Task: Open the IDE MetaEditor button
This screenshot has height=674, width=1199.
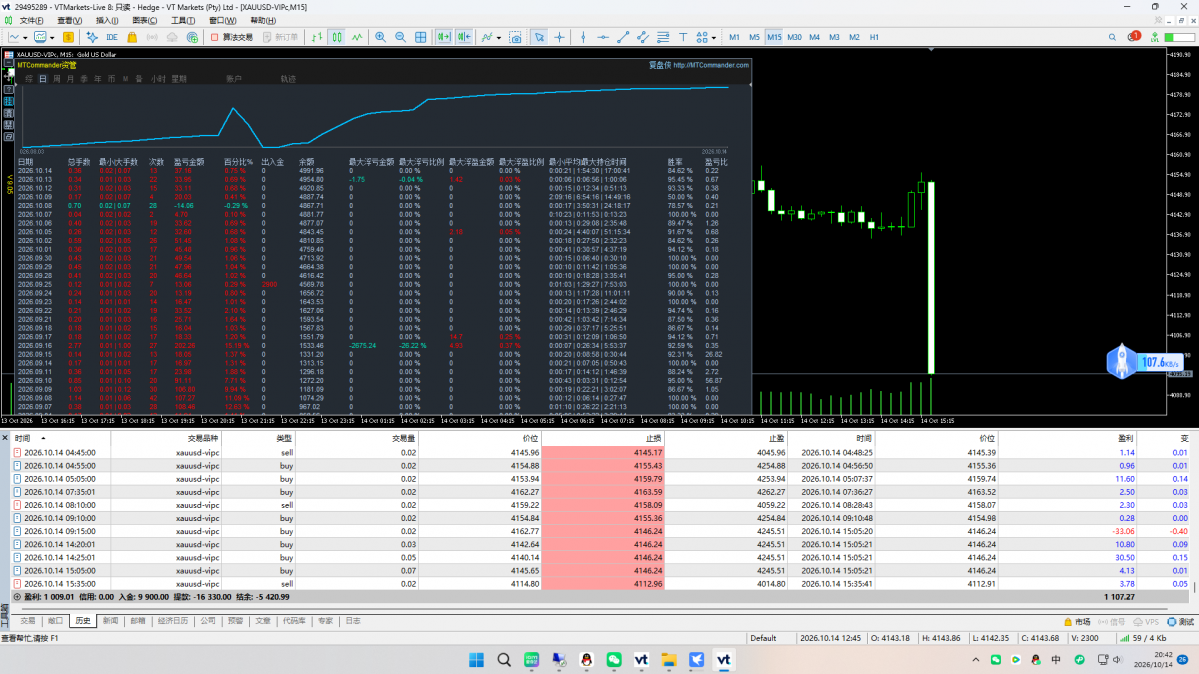Action: (x=112, y=37)
